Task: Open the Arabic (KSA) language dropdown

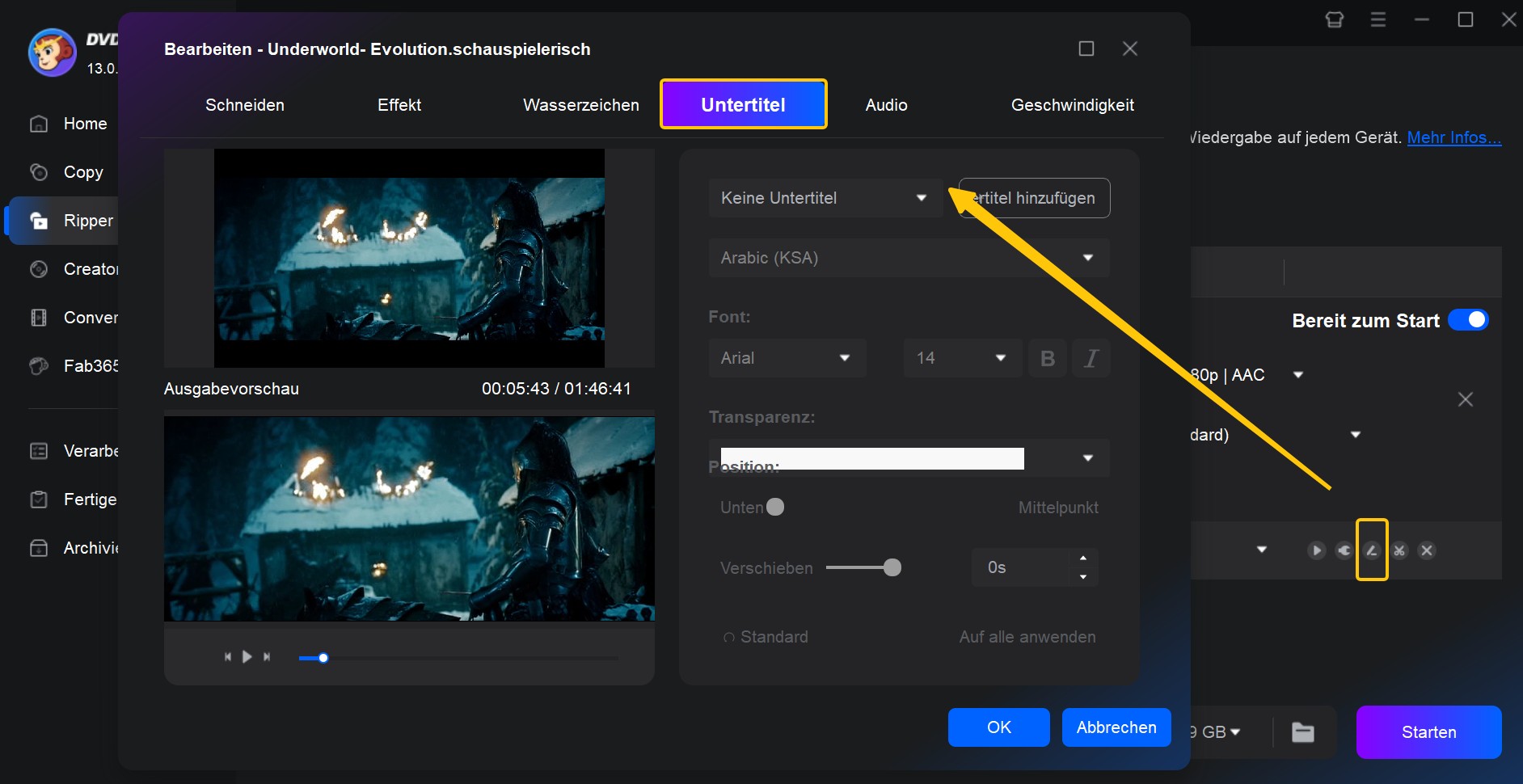Action: tap(909, 258)
